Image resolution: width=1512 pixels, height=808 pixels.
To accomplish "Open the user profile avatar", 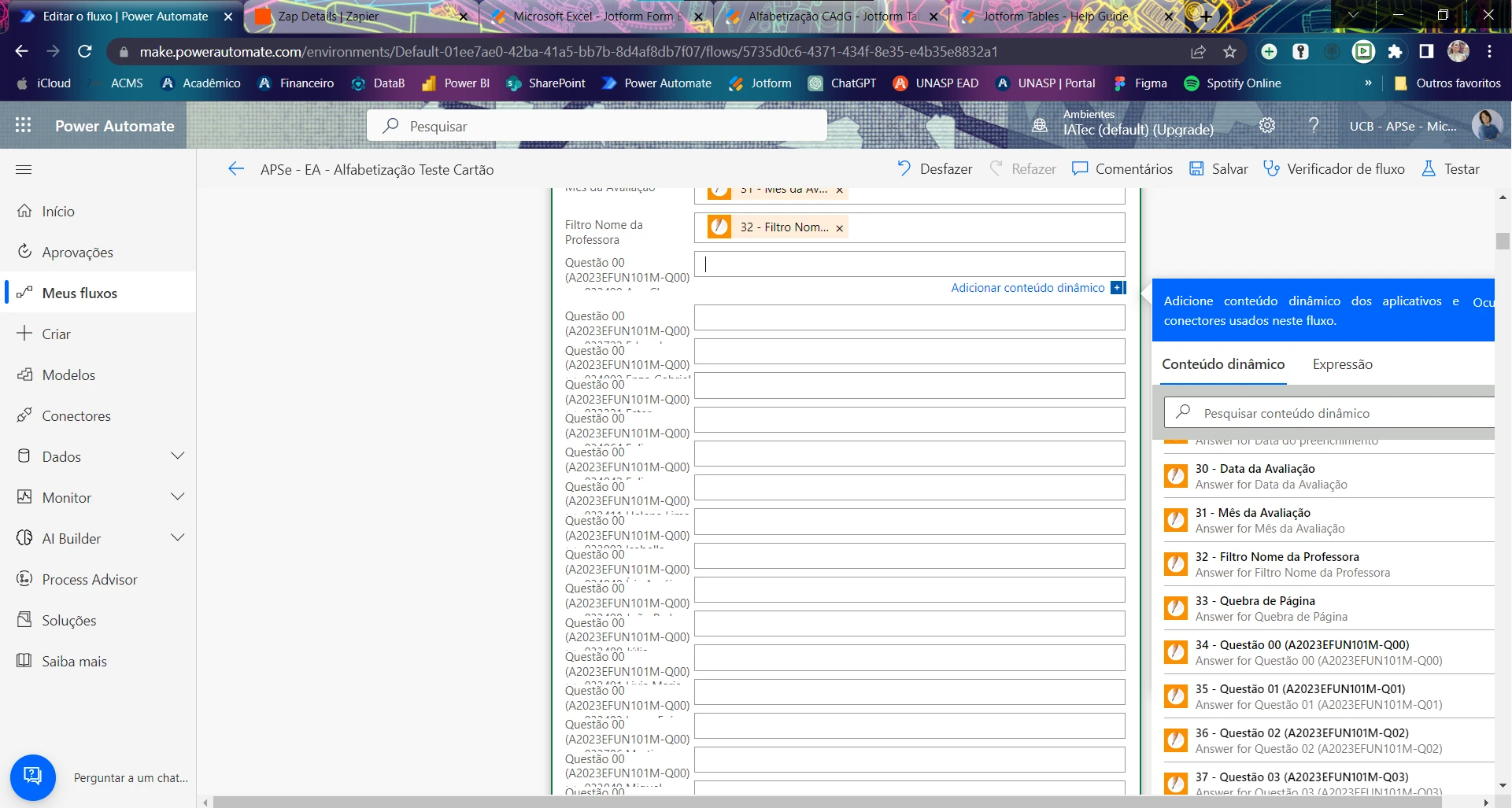I will click(1488, 125).
